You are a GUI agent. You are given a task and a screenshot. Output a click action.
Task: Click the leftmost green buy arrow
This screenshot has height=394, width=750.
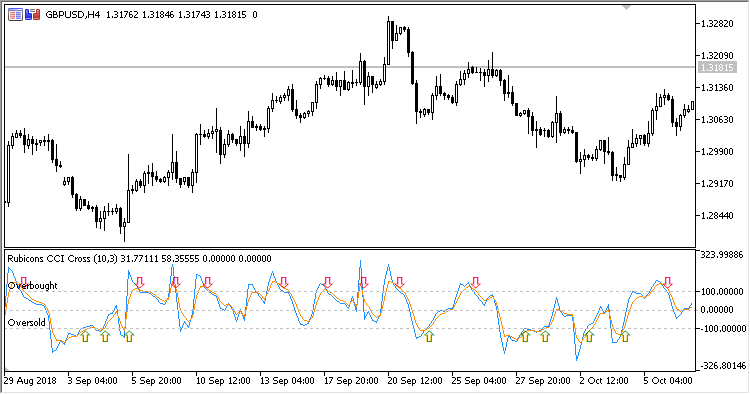pos(85,337)
